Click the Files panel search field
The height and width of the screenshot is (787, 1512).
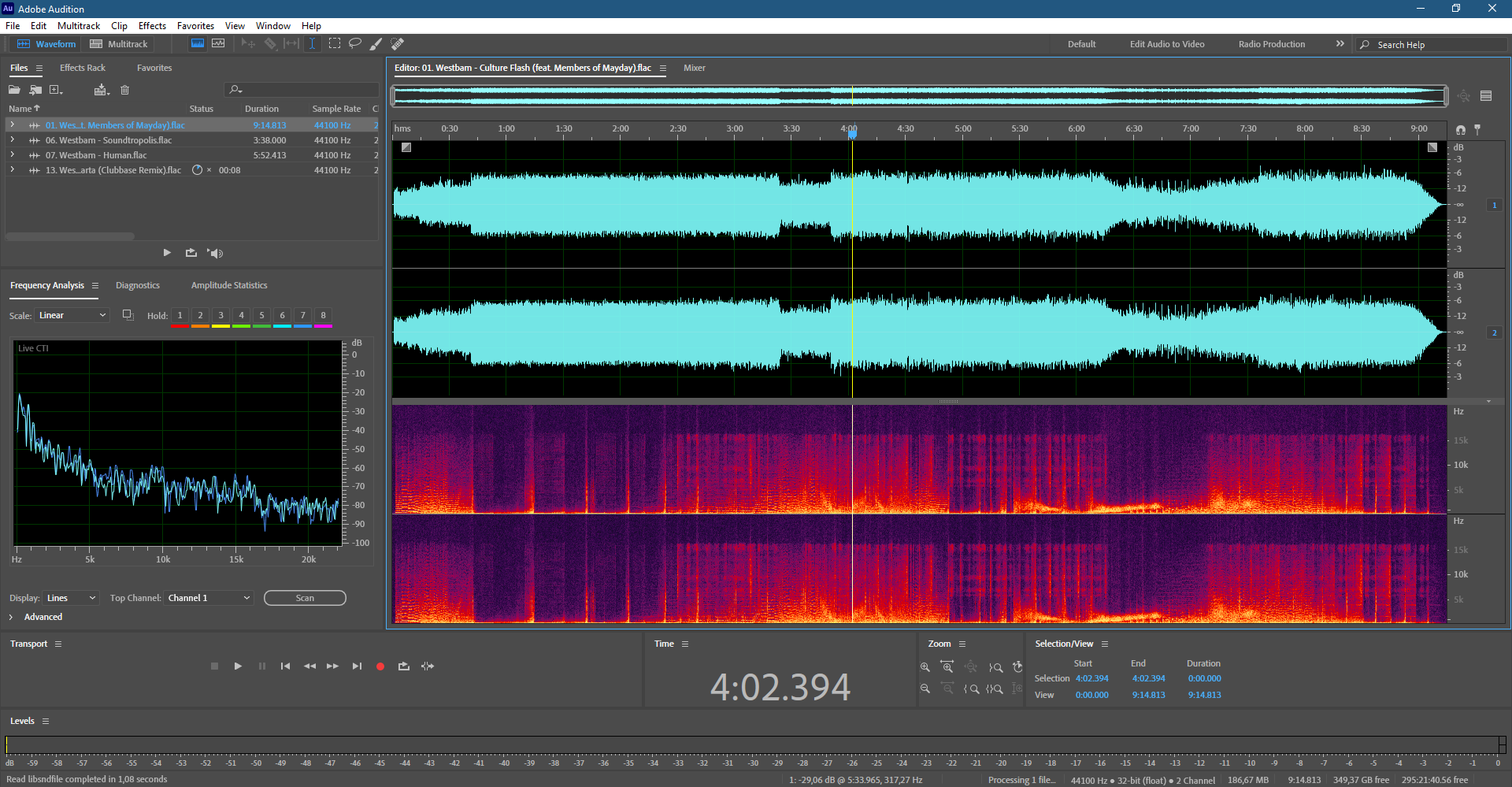click(301, 90)
